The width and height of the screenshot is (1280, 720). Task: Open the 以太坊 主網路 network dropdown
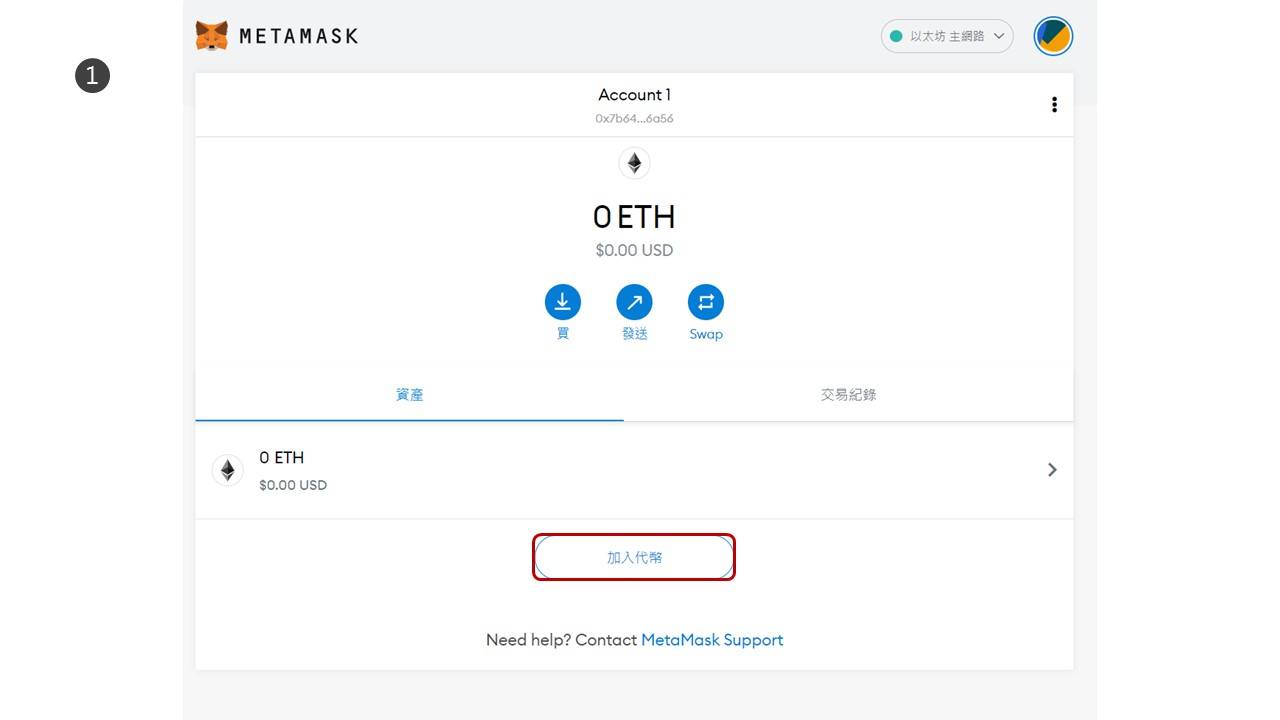coord(946,36)
